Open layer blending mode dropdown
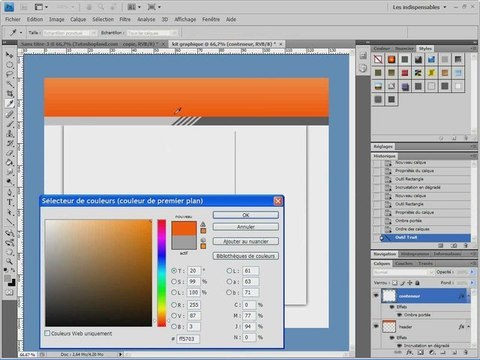480x360 pixels. [403, 272]
